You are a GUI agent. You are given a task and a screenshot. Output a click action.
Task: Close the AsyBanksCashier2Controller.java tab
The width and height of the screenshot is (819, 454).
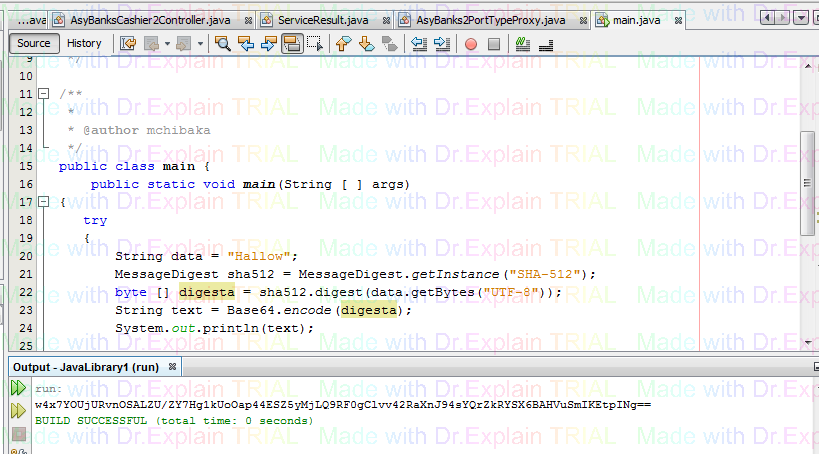coord(249,21)
